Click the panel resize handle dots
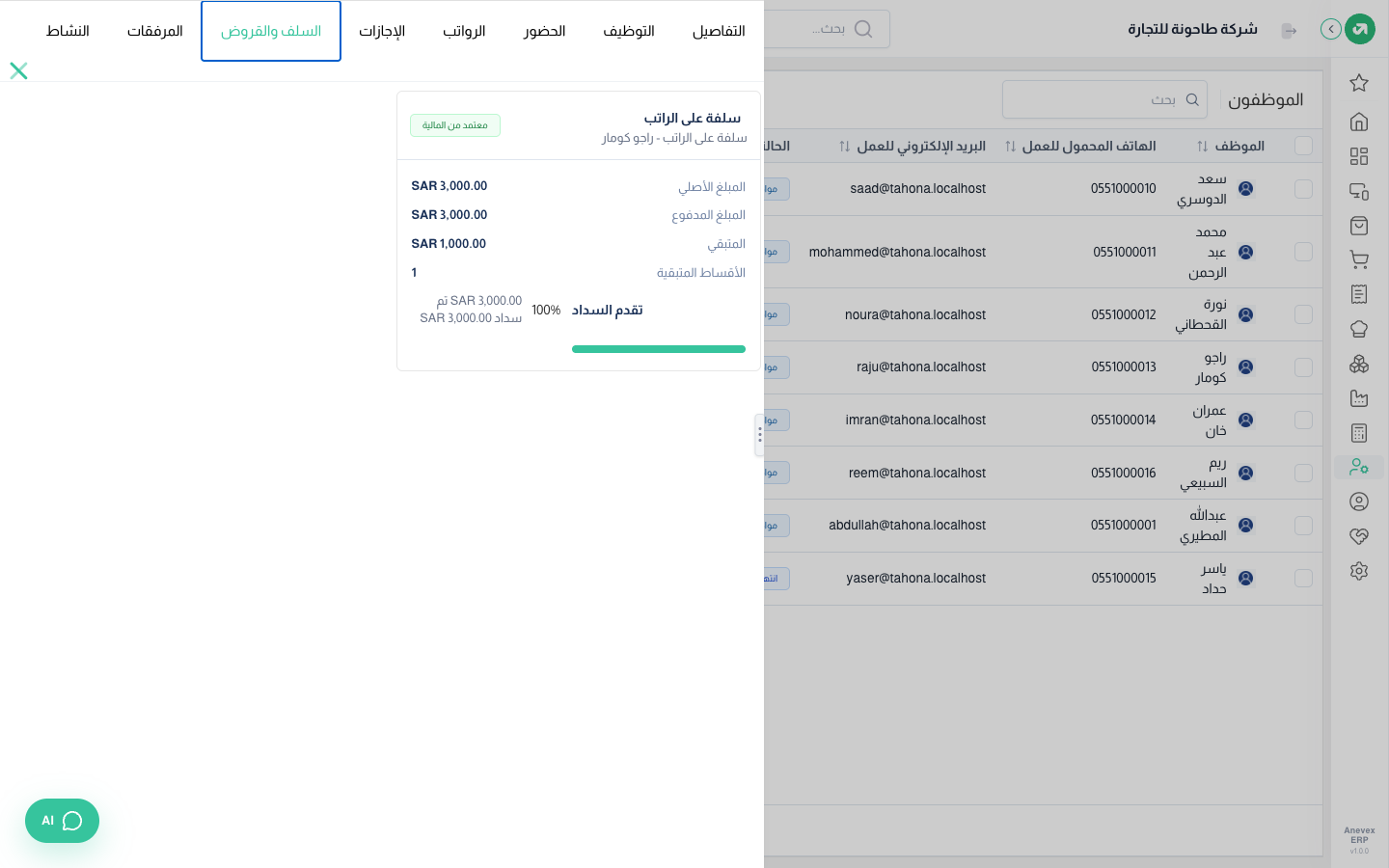This screenshot has height=868, width=1389. pyautogui.click(x=760, y=435)
